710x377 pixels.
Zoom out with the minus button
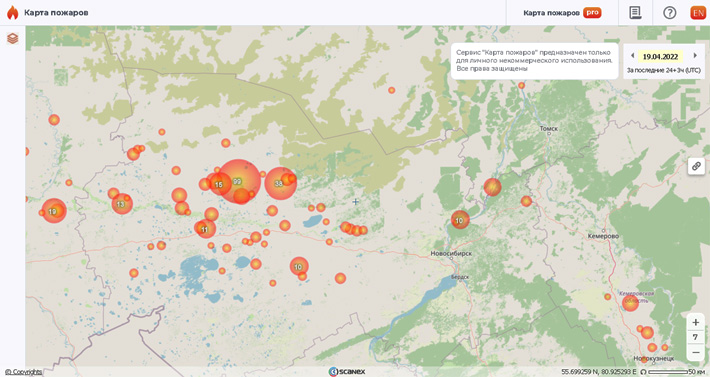click(x=696, y=352)
